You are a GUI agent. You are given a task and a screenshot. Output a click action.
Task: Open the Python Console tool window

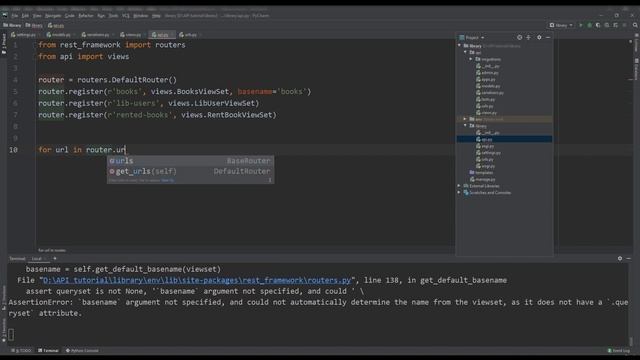click(x=82, y=351)
